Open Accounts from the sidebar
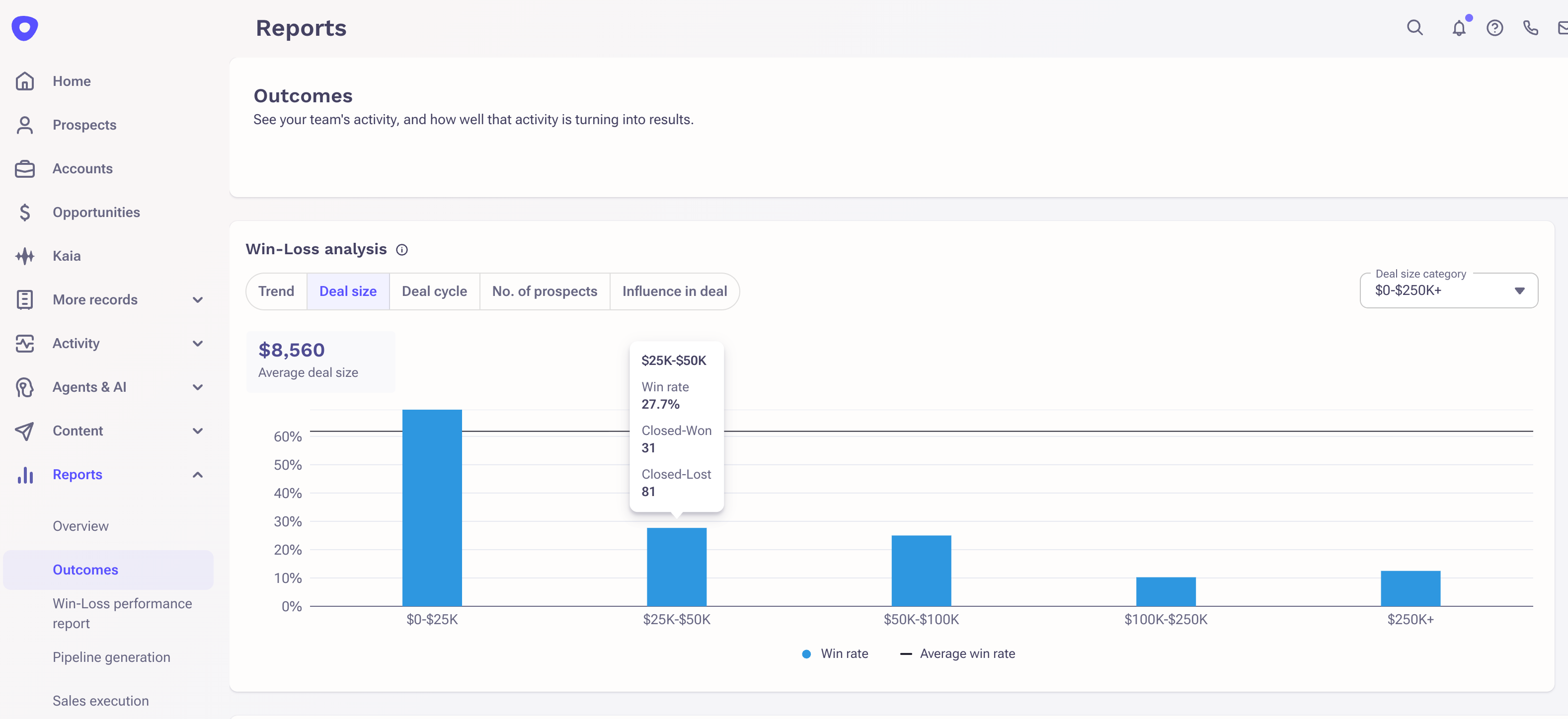 (x=82, y=168)
